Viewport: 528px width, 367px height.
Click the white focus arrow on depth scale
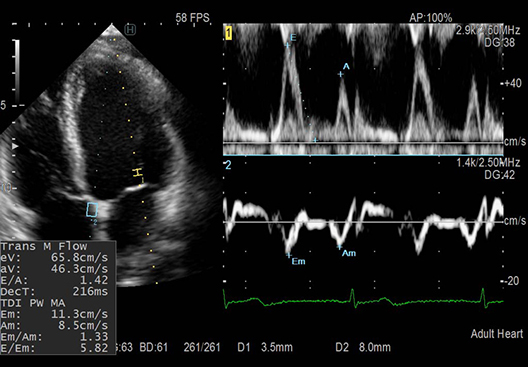point(15,146)
